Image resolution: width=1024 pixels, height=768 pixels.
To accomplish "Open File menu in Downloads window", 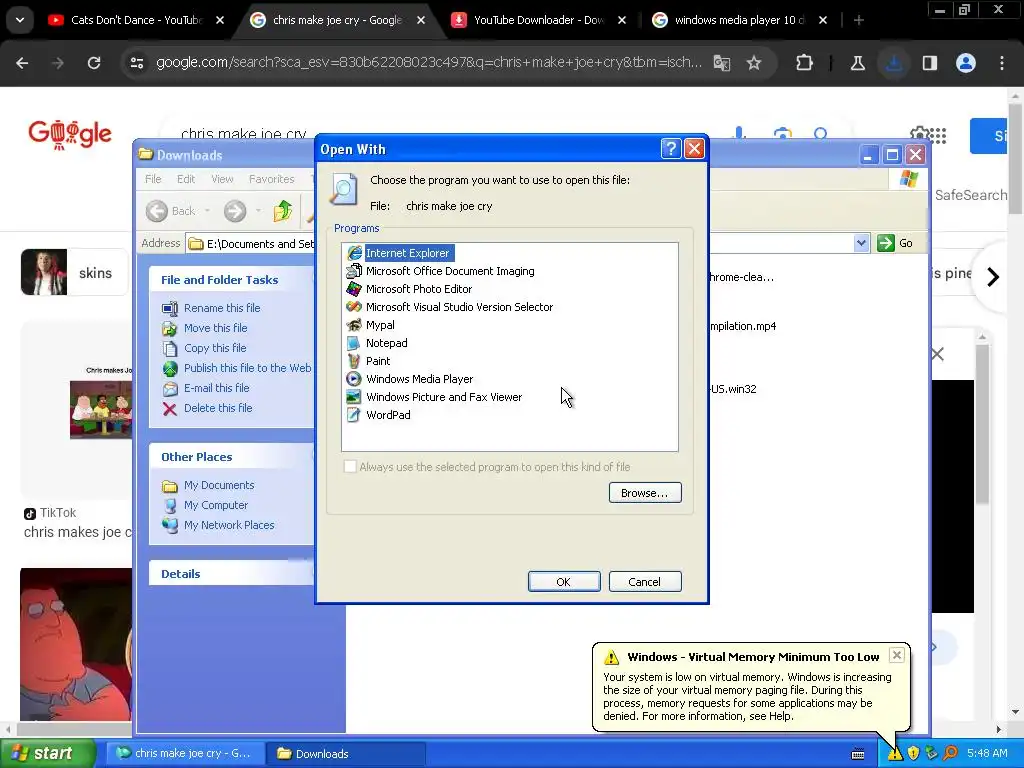I will [153, 179].
